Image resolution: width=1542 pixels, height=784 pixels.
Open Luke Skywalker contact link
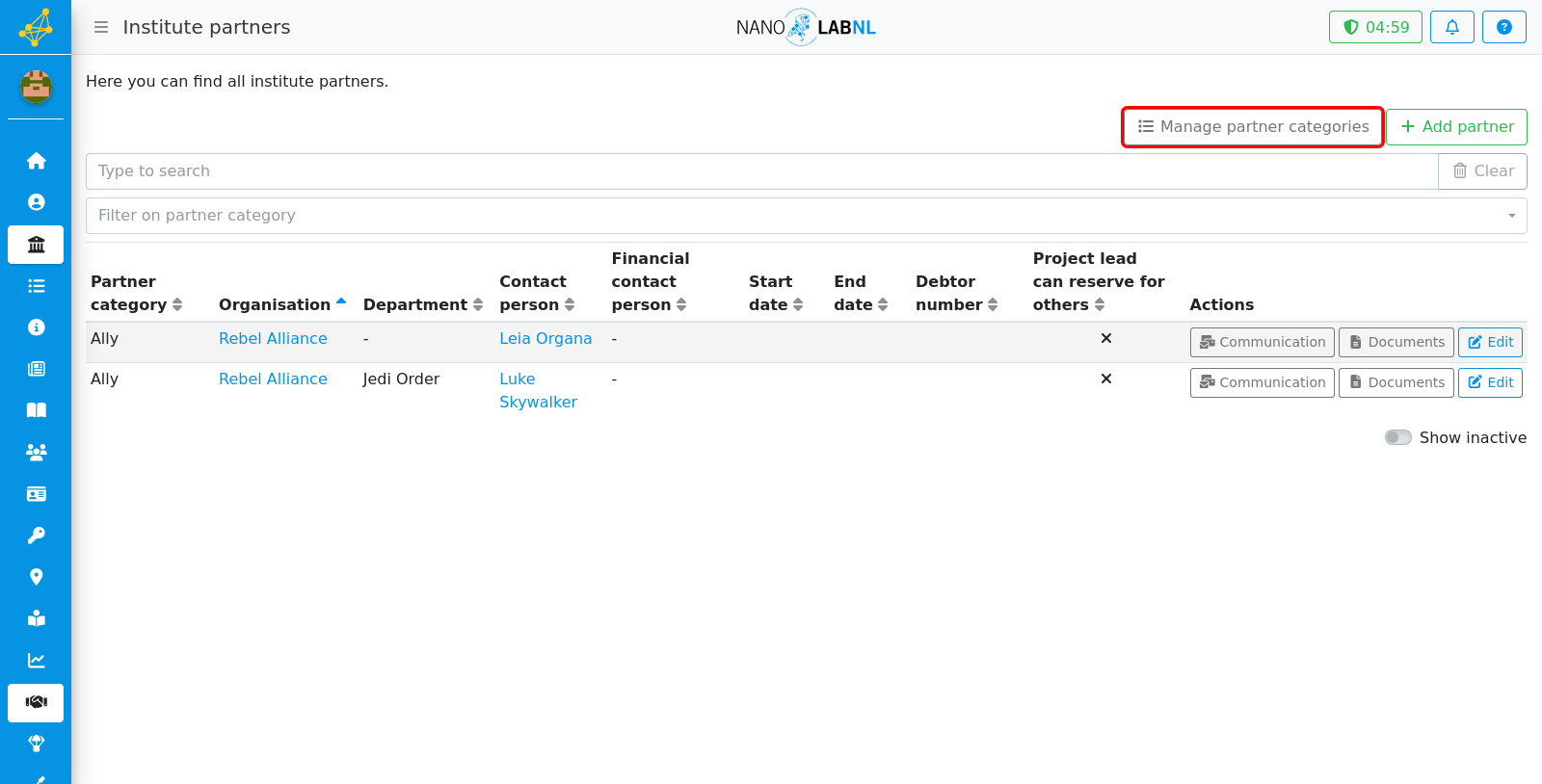(x=538, y=391)
